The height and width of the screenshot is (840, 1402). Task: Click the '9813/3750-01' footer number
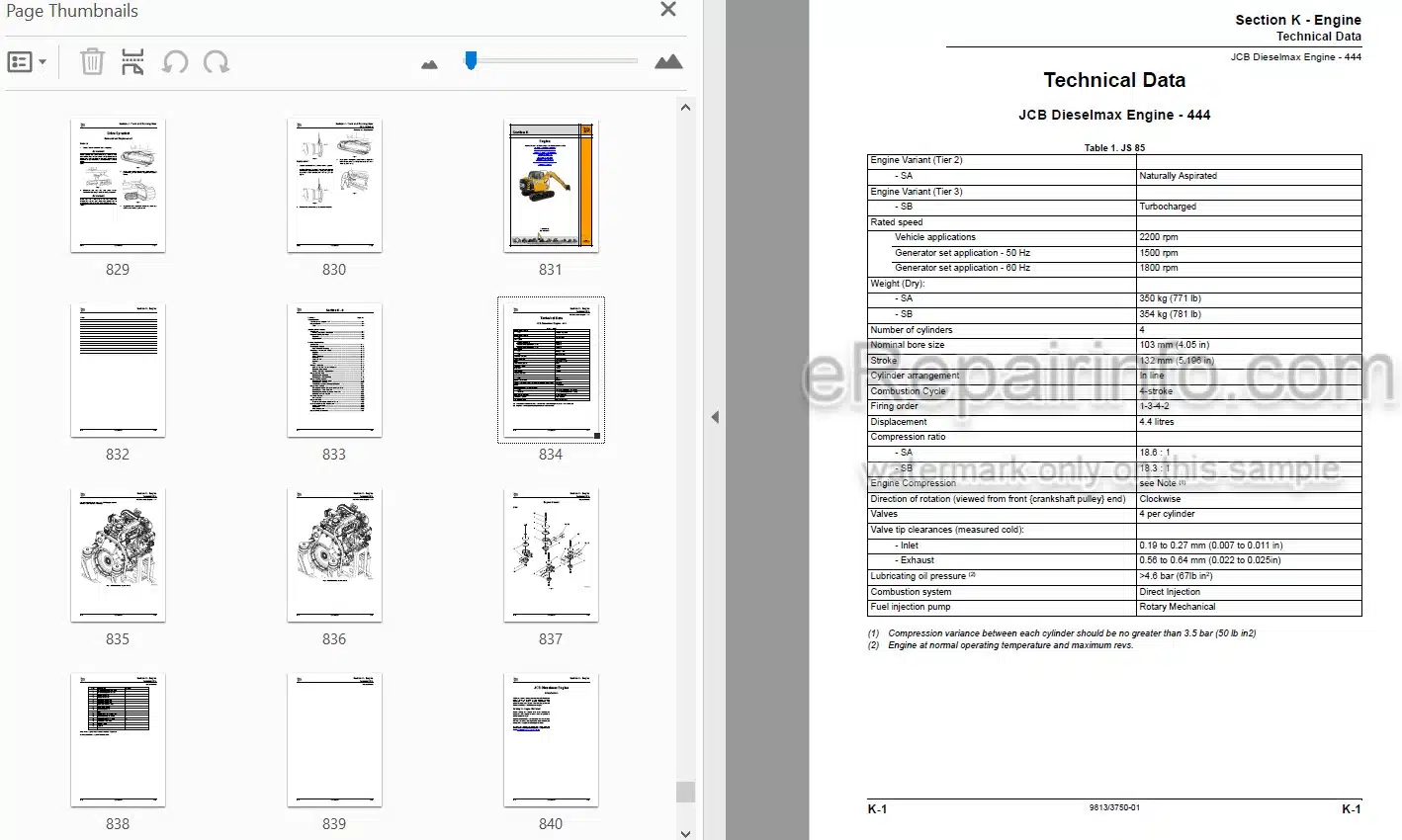pyautogui.click(x=1114, y=808)
